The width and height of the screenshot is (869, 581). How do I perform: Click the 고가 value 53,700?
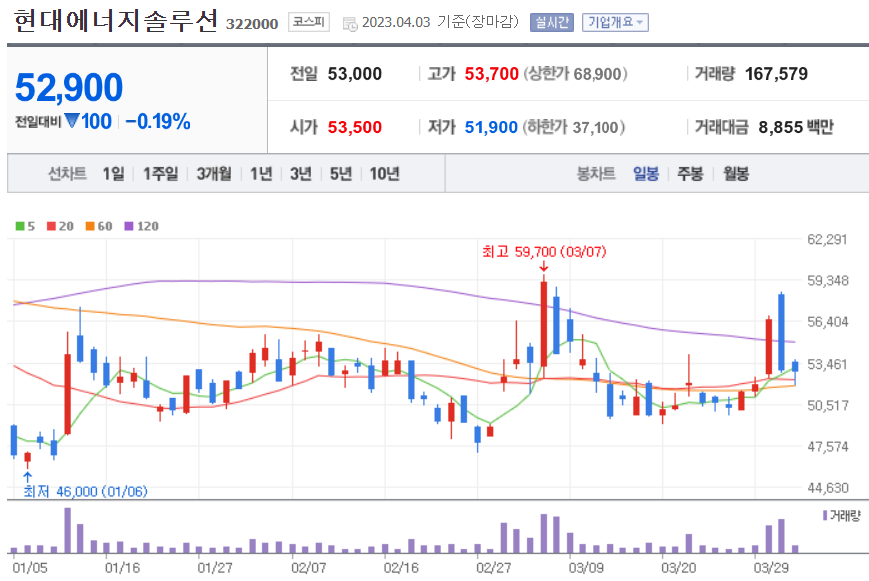[492, 74]
